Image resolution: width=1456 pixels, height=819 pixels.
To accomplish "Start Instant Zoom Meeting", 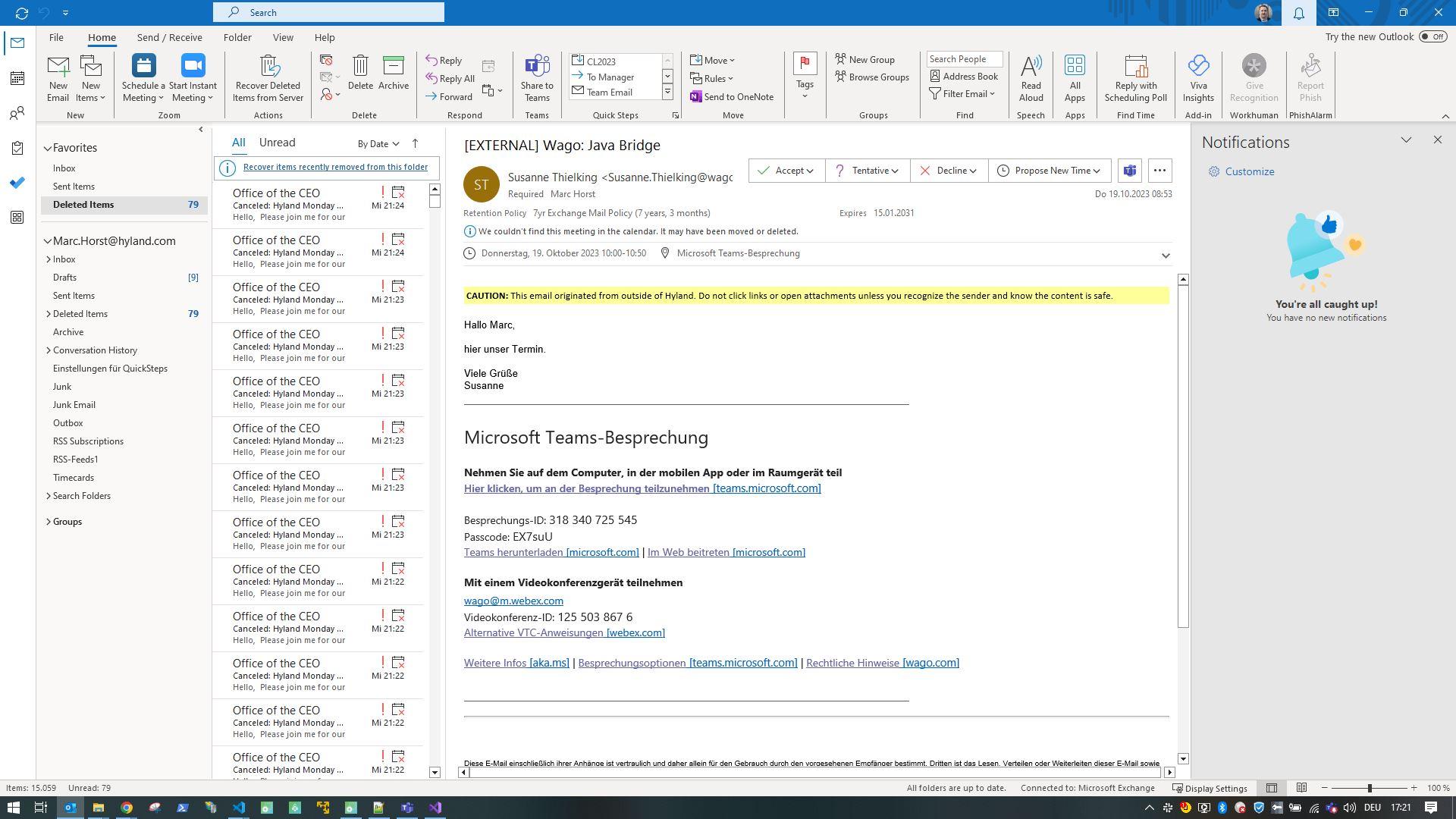I will 193,78.
